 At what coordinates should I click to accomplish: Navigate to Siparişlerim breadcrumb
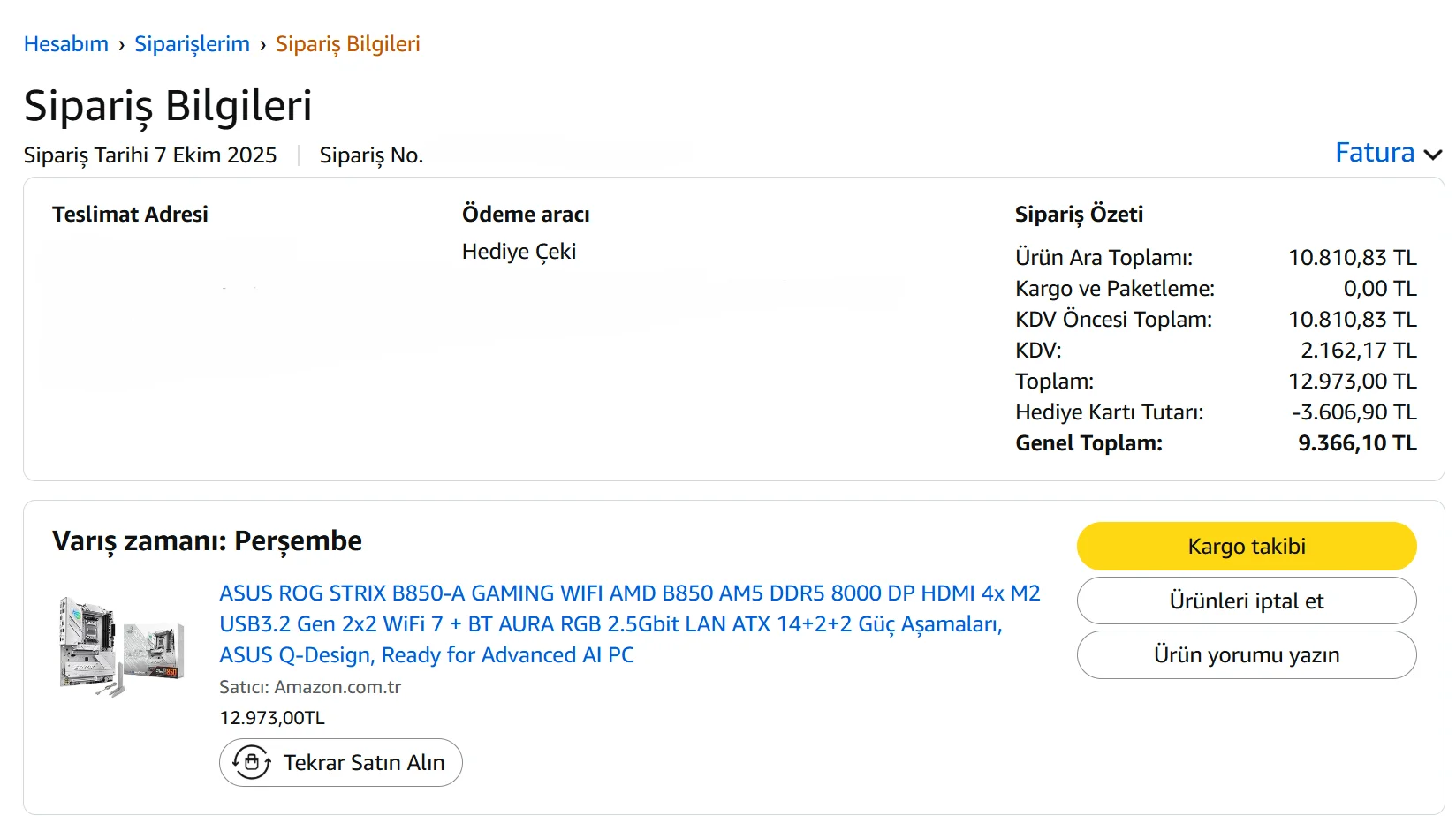(192, 44)
